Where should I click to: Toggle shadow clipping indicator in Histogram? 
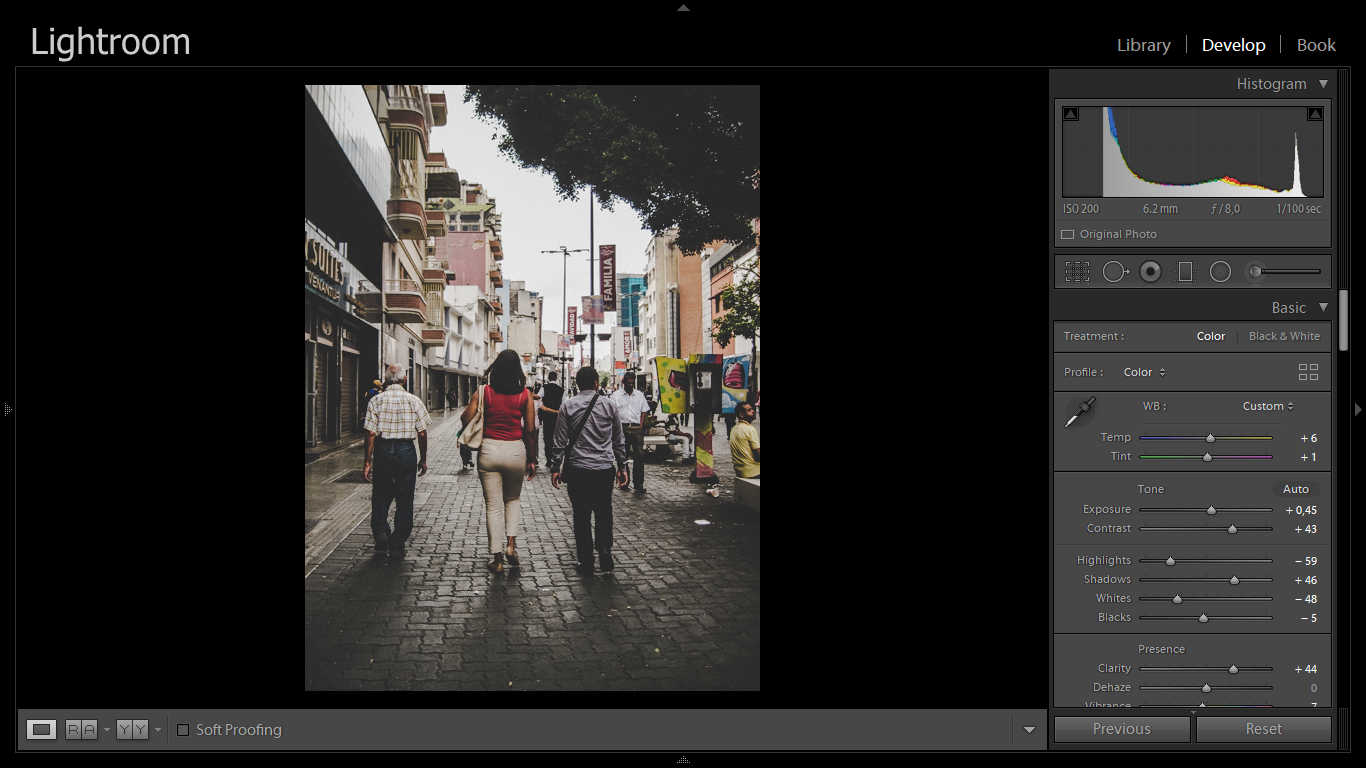[1071, 114]
